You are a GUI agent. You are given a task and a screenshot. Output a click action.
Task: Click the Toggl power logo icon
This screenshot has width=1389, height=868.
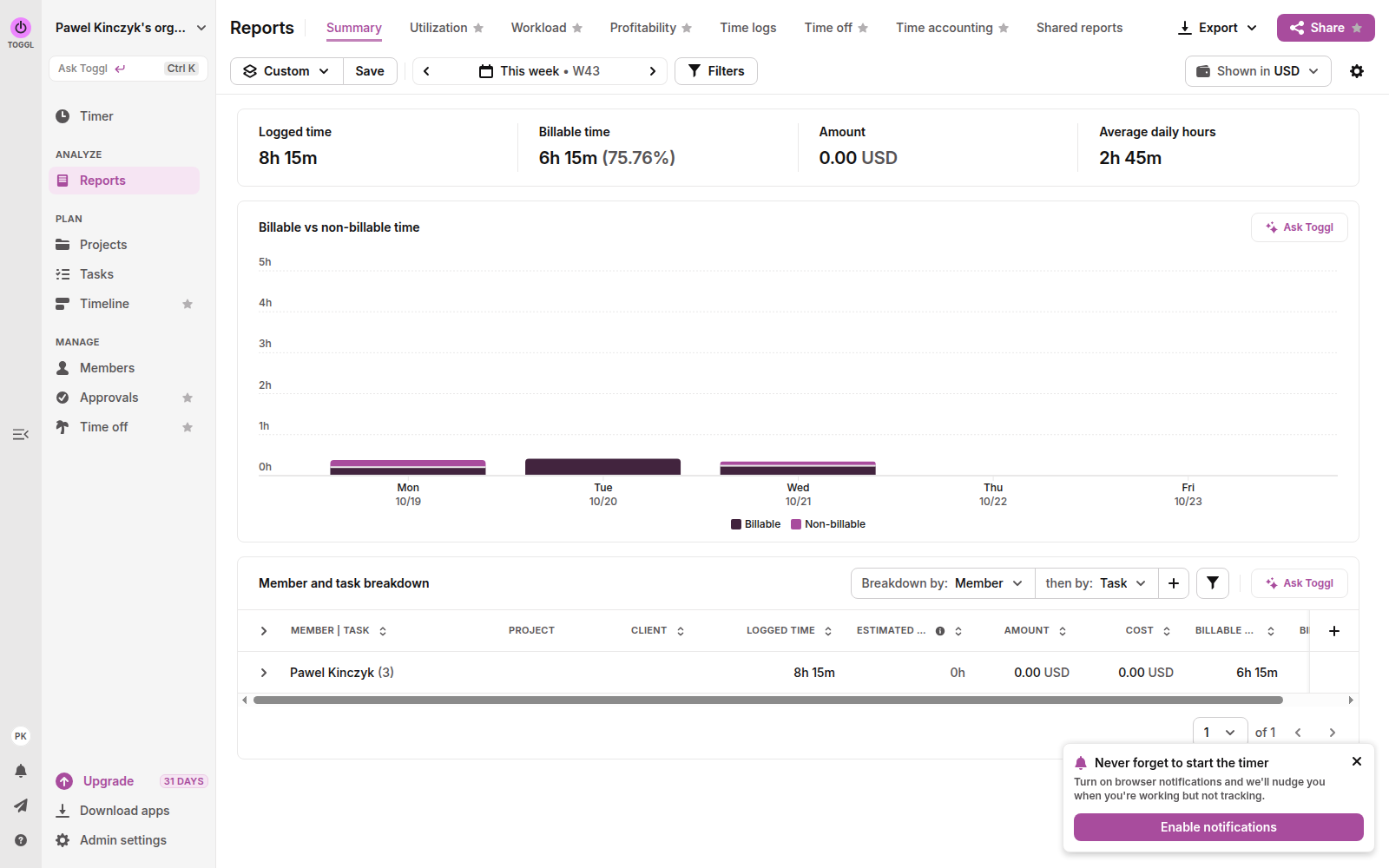21,28
